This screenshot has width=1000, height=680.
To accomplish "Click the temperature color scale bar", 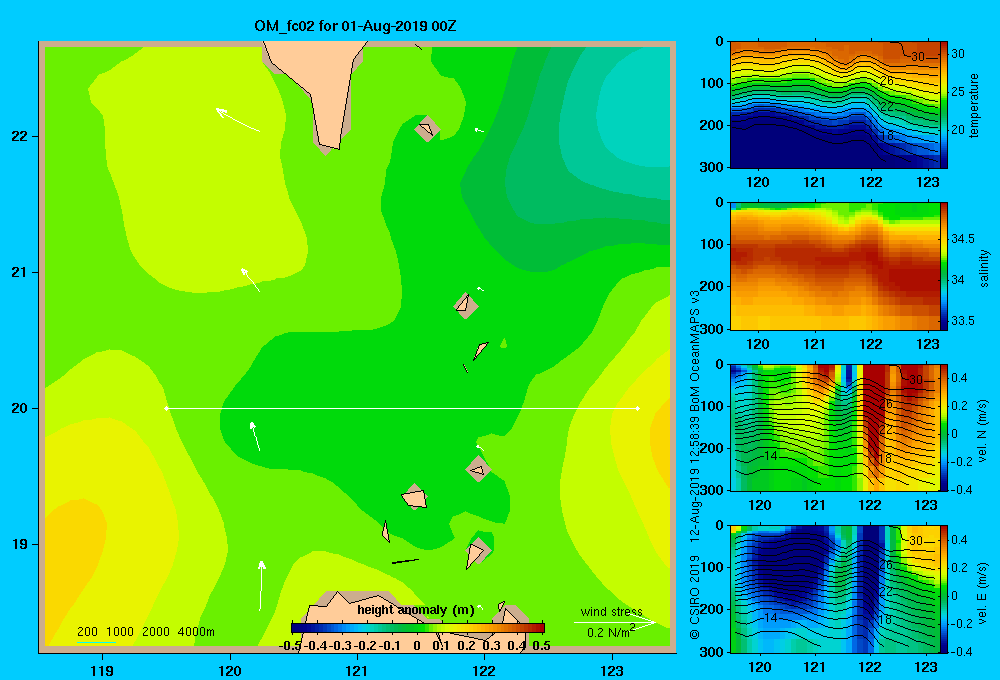I will click(x=944, y=105).
